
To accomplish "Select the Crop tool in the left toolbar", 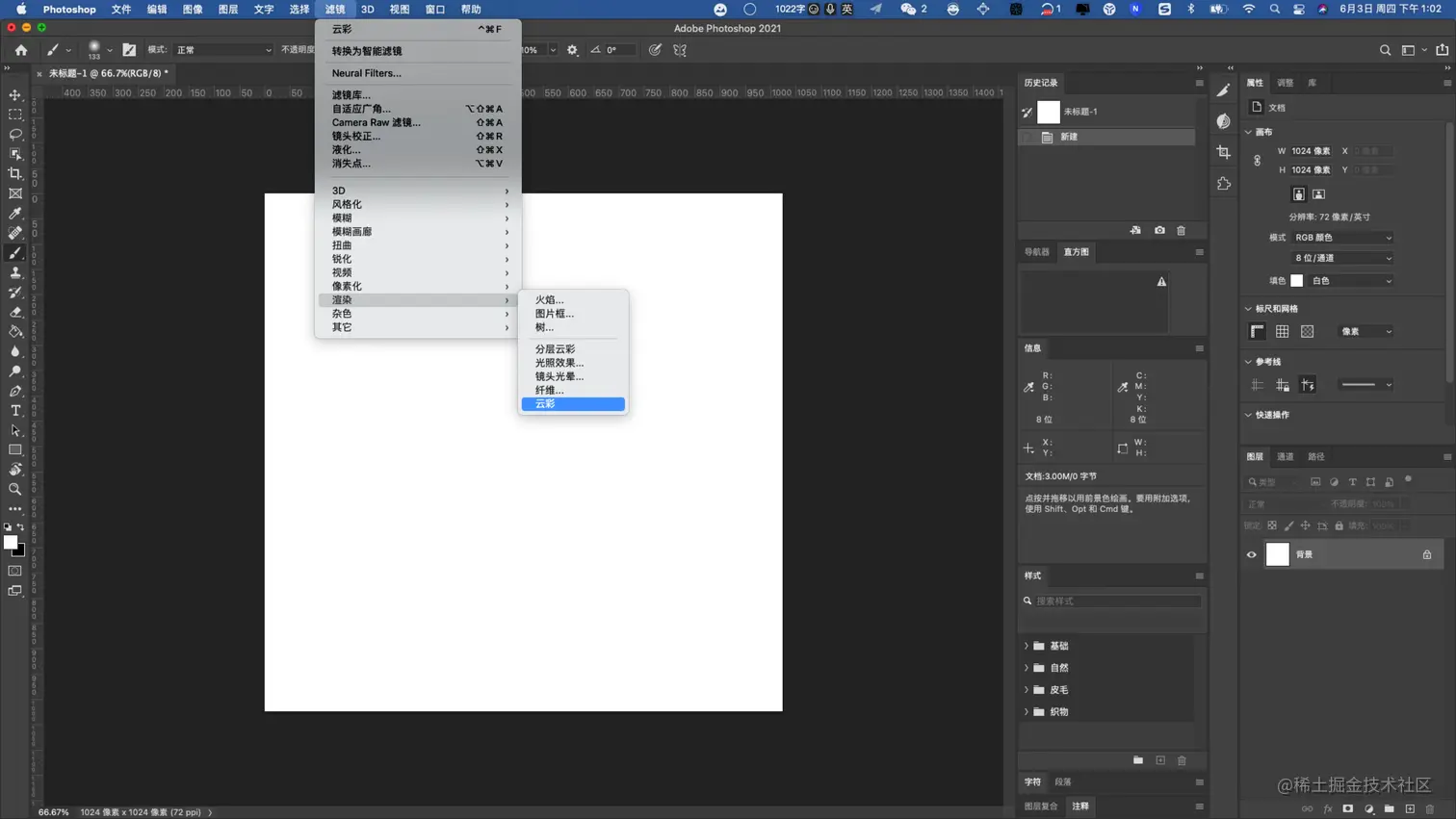I will (x=15, y=174).
